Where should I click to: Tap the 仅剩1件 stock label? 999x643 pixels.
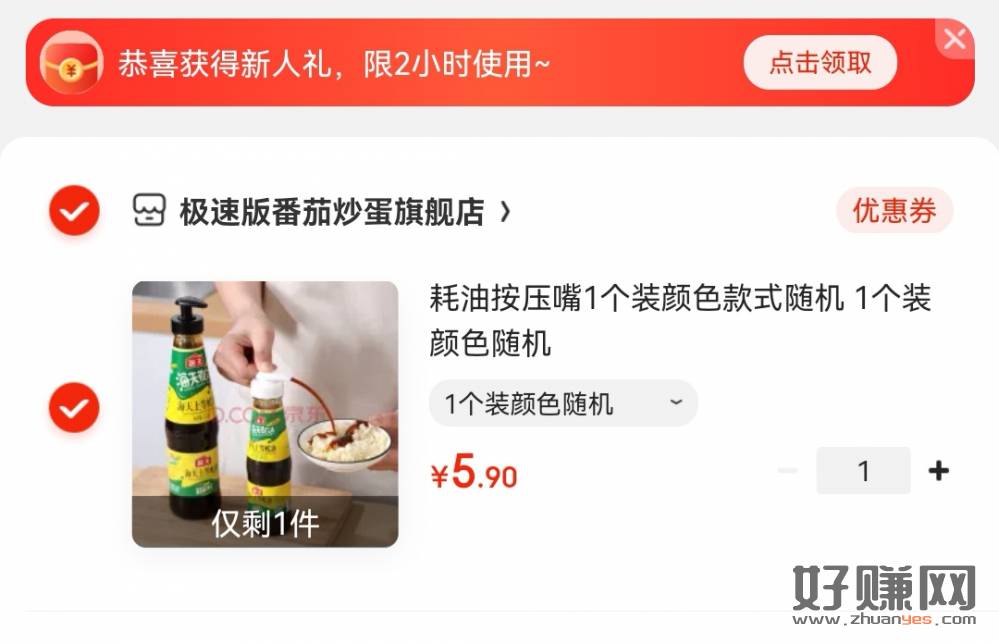[x=265, y=523]
